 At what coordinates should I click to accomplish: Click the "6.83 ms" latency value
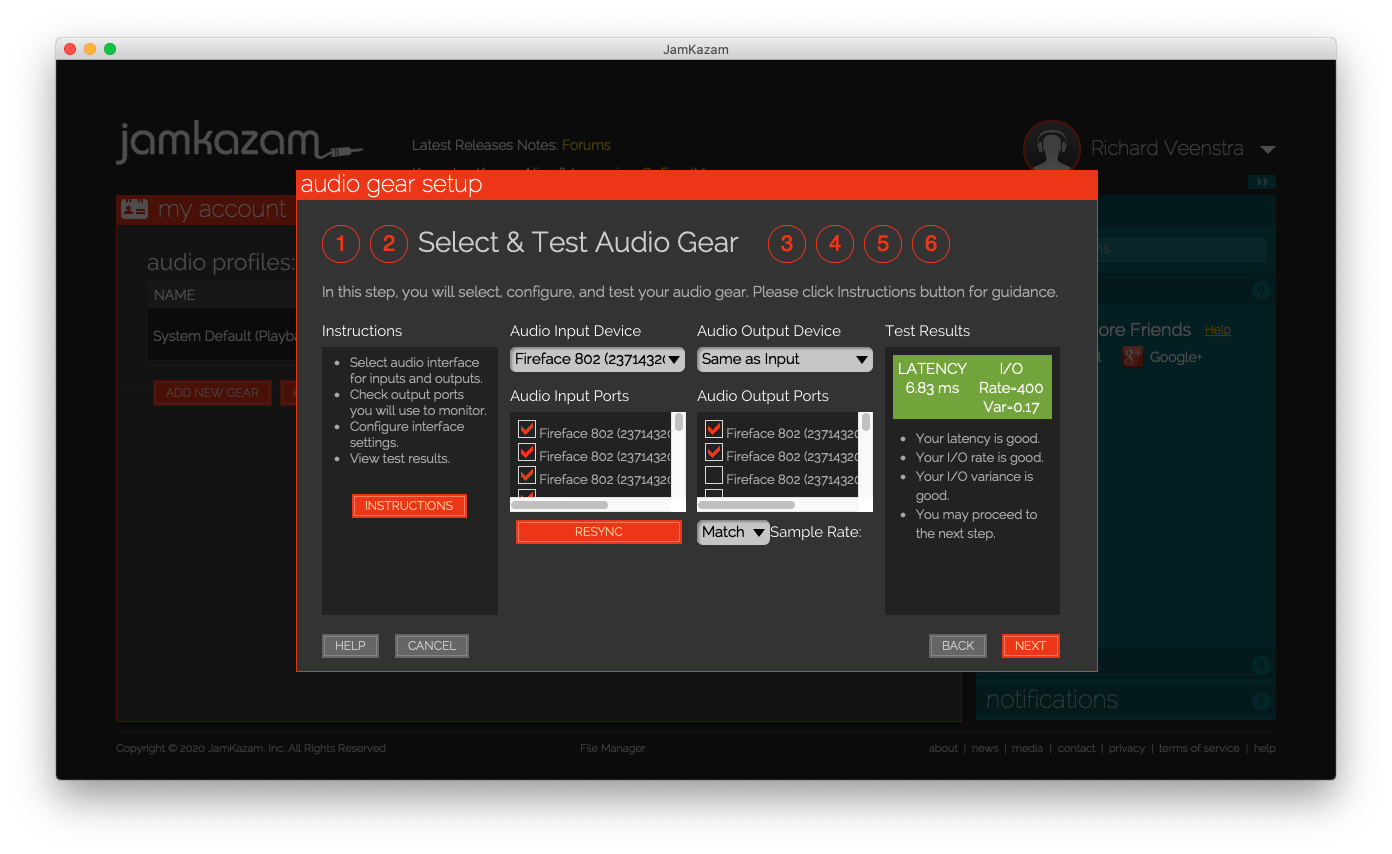coord(932,388)
